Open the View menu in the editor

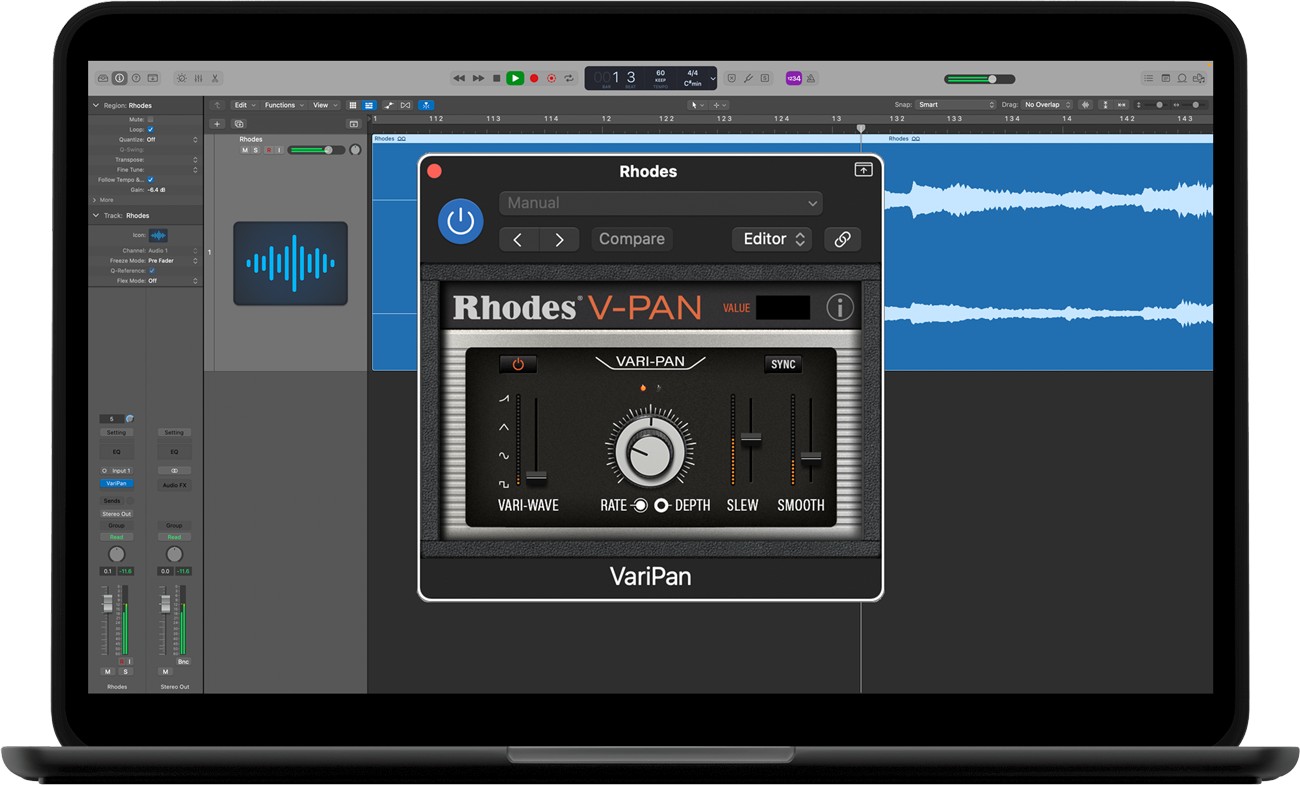(322, 105)
